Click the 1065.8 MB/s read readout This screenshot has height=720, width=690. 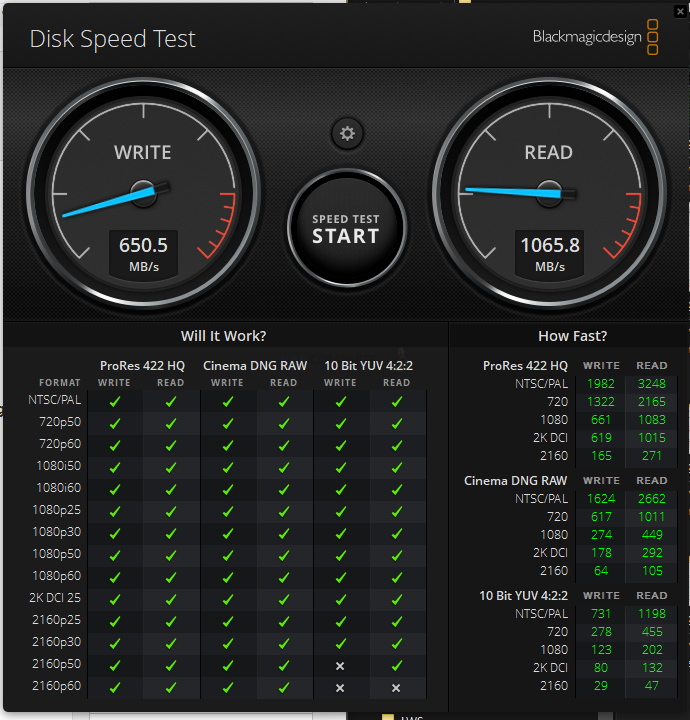pos(550,254)
